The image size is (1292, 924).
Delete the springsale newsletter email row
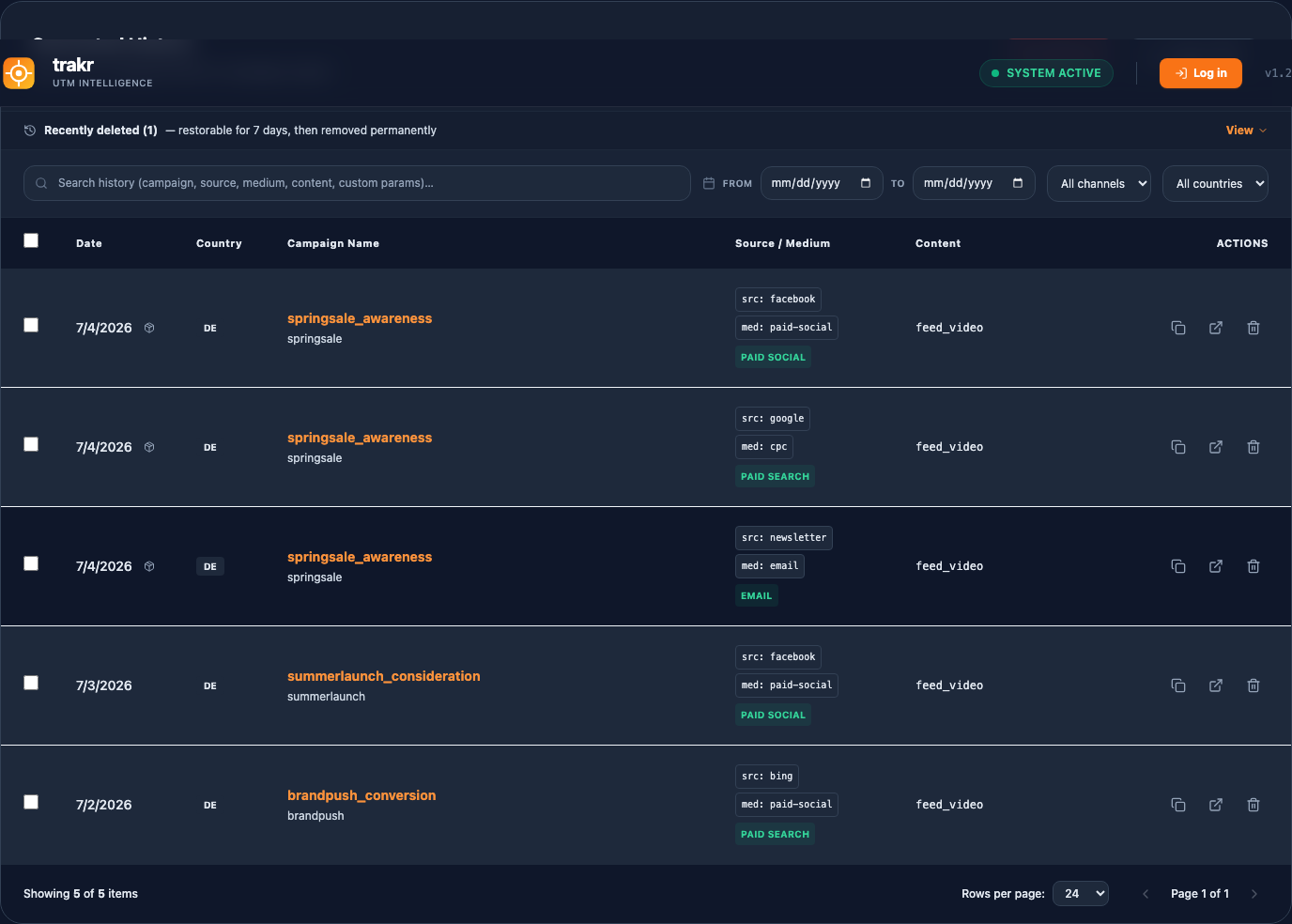click(1254, 566)
